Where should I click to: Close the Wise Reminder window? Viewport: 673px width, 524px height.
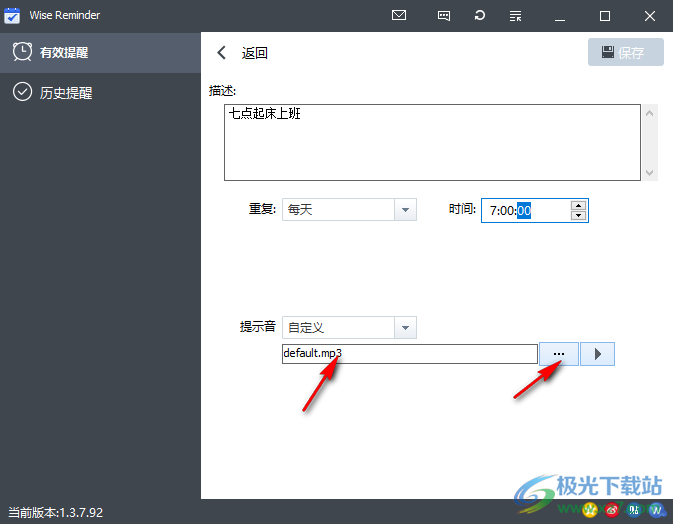click(650, 16)
